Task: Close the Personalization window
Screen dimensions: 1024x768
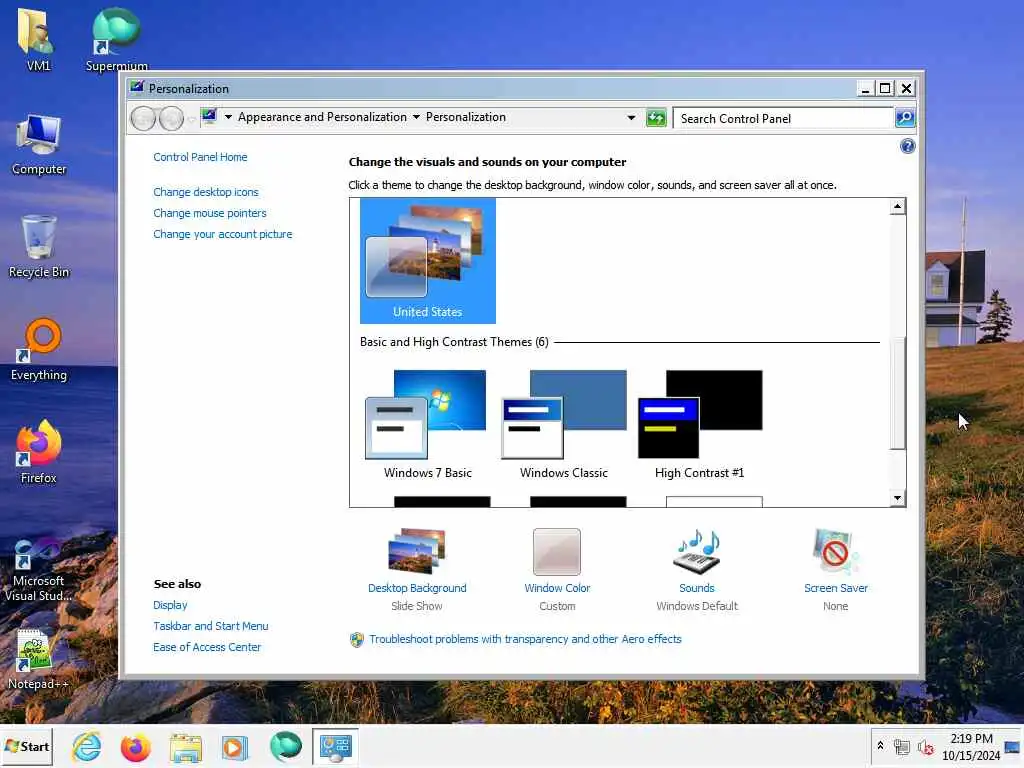Action: pyautogui.click(x=906, y=88)
